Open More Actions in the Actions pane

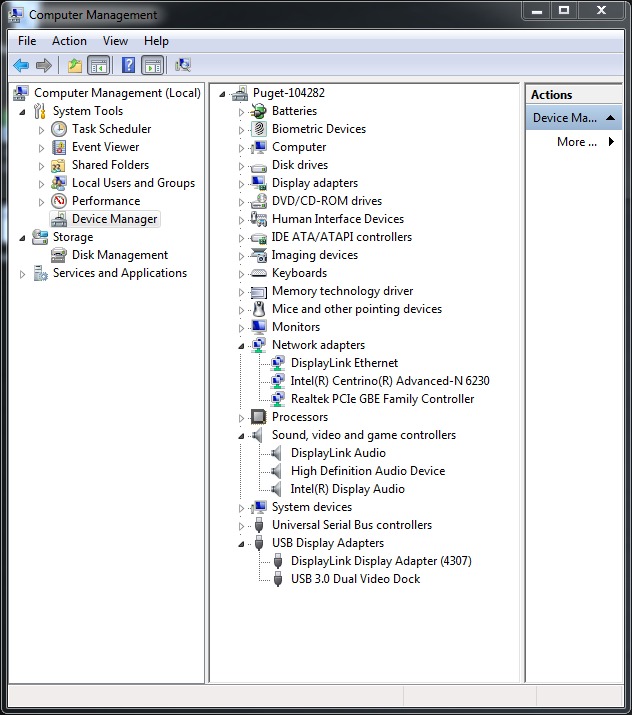click(577, 142)
